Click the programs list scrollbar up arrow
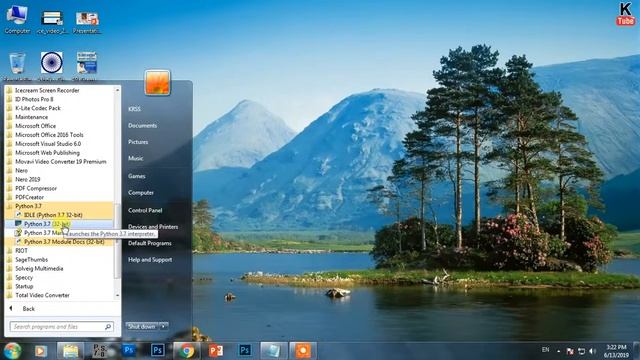This screenshot has width=640, height=360. point(118,90)
